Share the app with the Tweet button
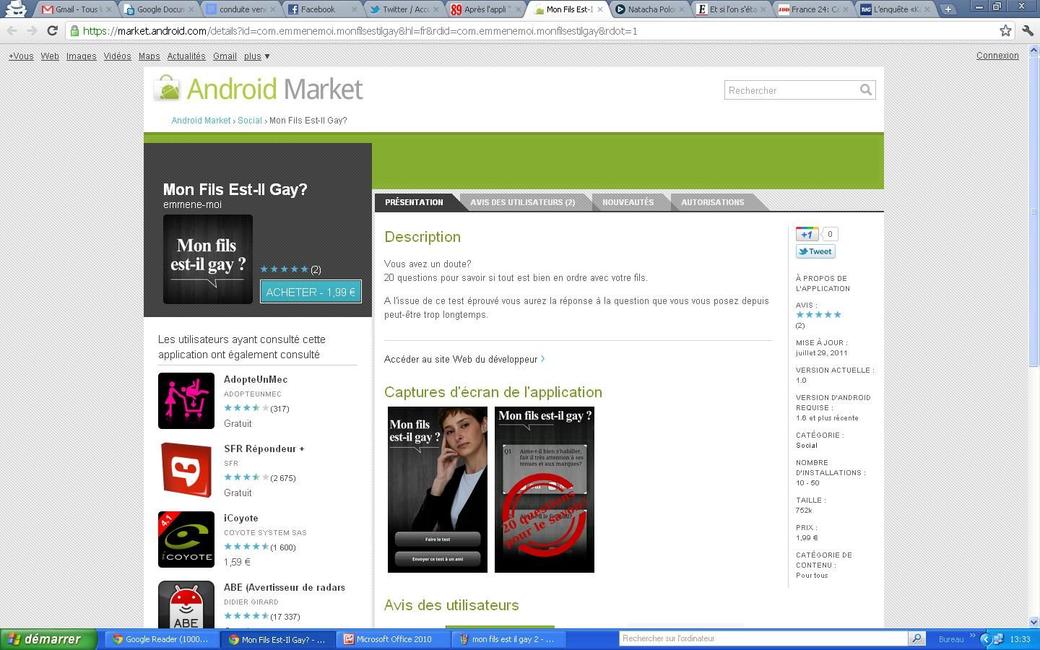 point(815,252)
